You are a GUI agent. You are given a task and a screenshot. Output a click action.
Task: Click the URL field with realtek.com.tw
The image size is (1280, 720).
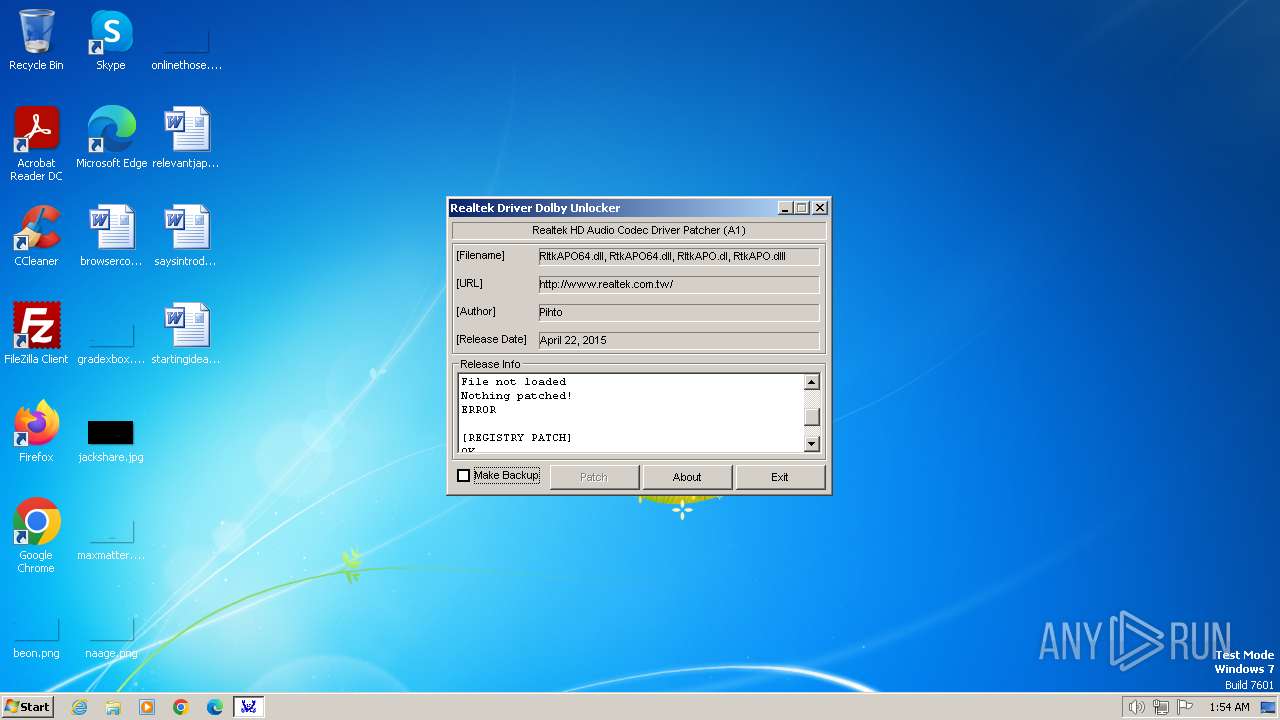tap(679, 284)
